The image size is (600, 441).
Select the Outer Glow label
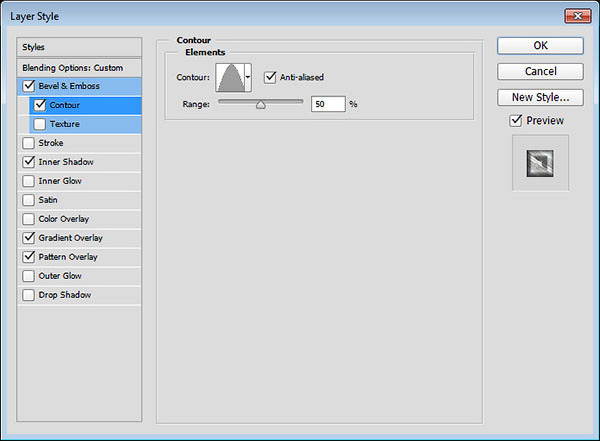(60, 276)
